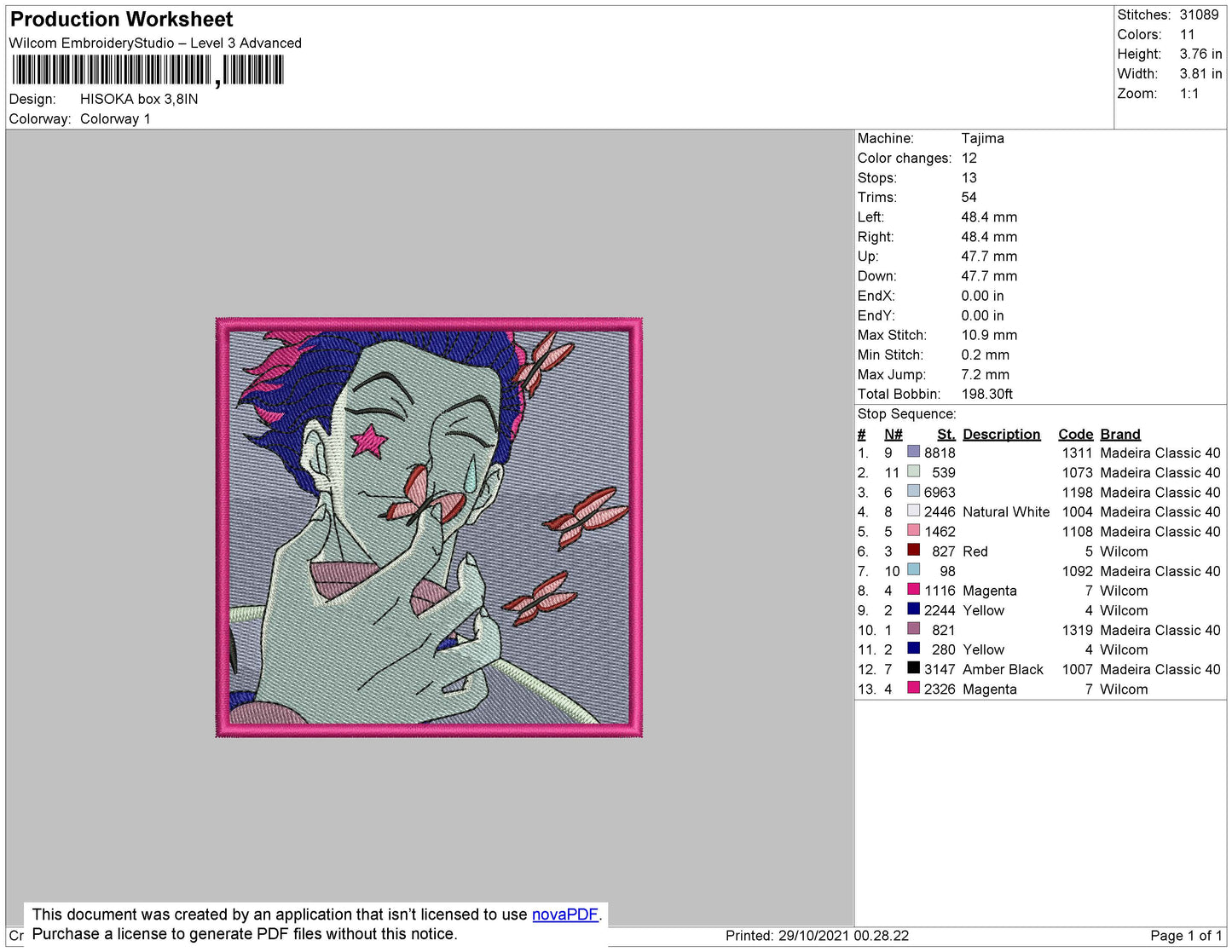Select the 'Amber Black' description text
Screen dimensions: 1232x952
(1003, 669)
